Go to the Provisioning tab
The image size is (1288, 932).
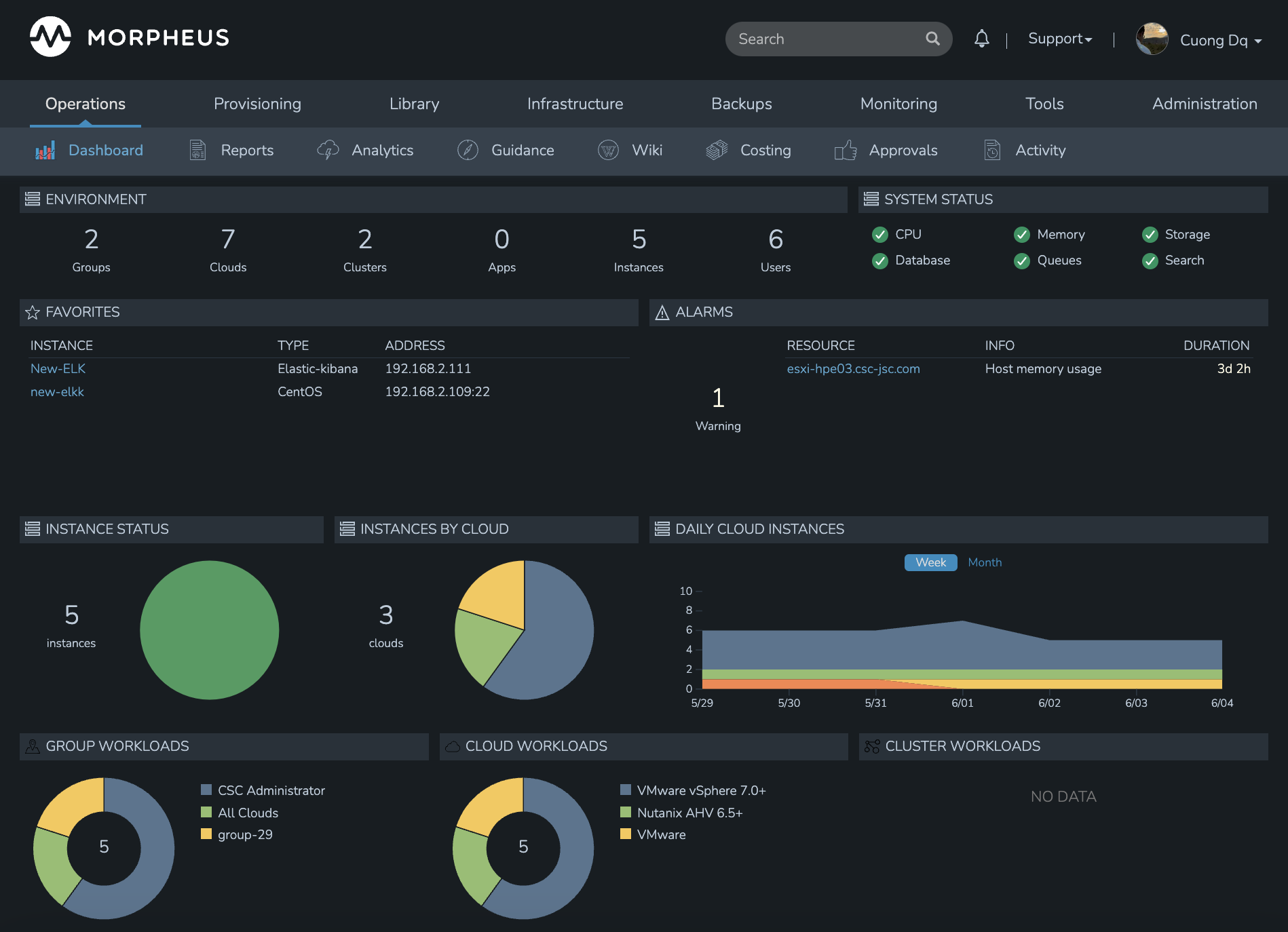click(x=257, y=104)
